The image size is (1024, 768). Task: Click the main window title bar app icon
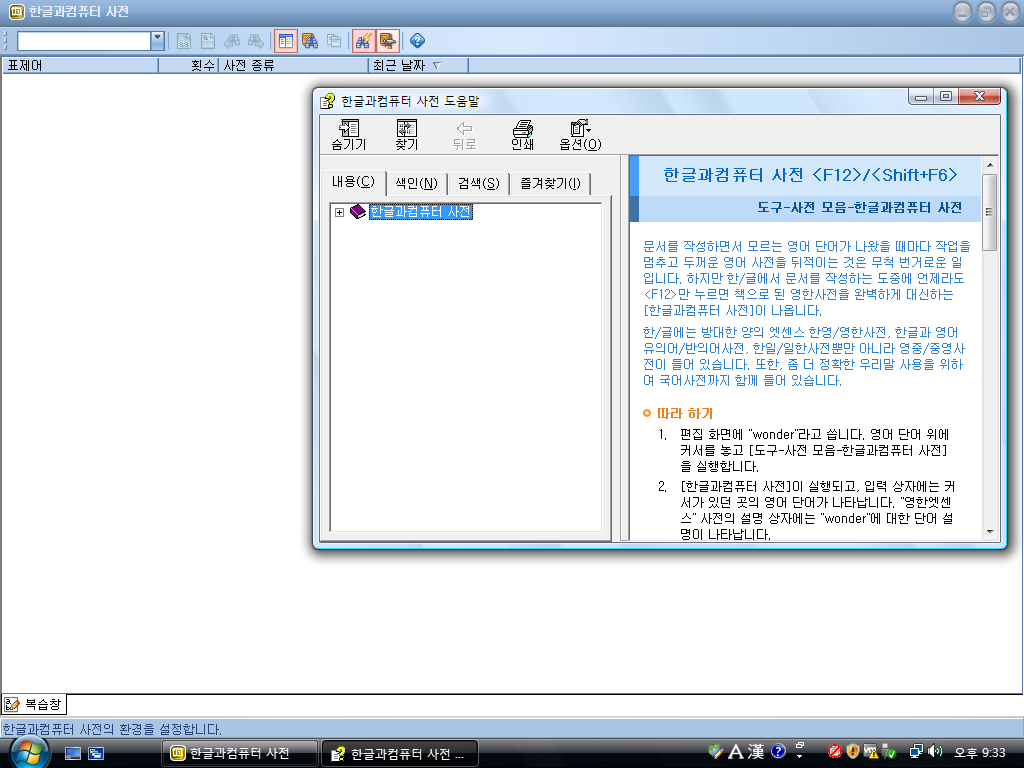coord(16,12)
